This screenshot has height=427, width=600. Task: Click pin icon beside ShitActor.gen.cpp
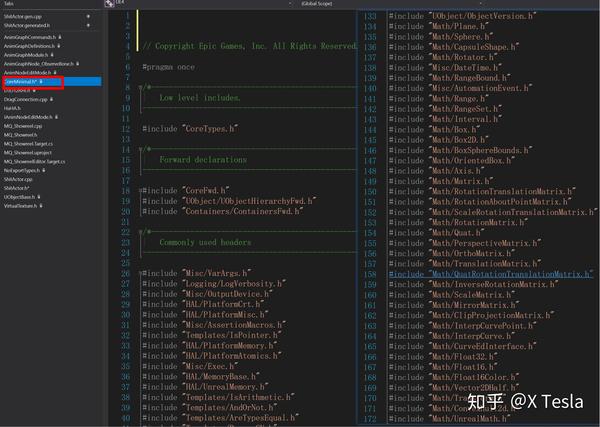point(88,16)
